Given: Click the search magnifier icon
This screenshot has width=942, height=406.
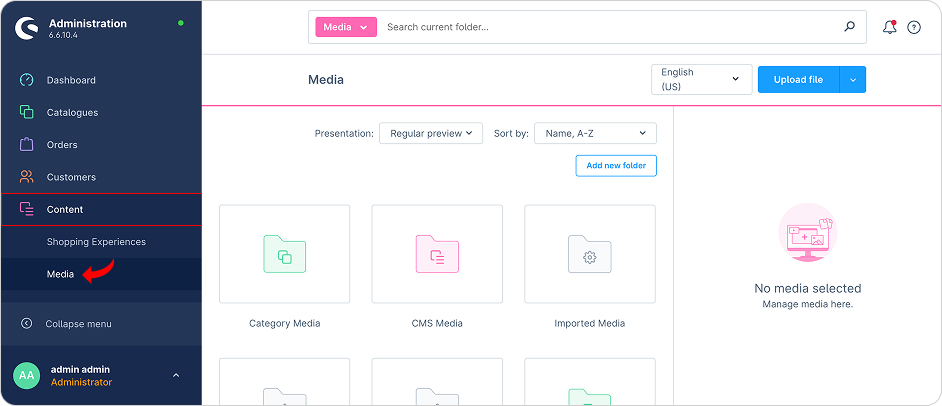Looking at the screenshot, I should click(x=850, y=27).
